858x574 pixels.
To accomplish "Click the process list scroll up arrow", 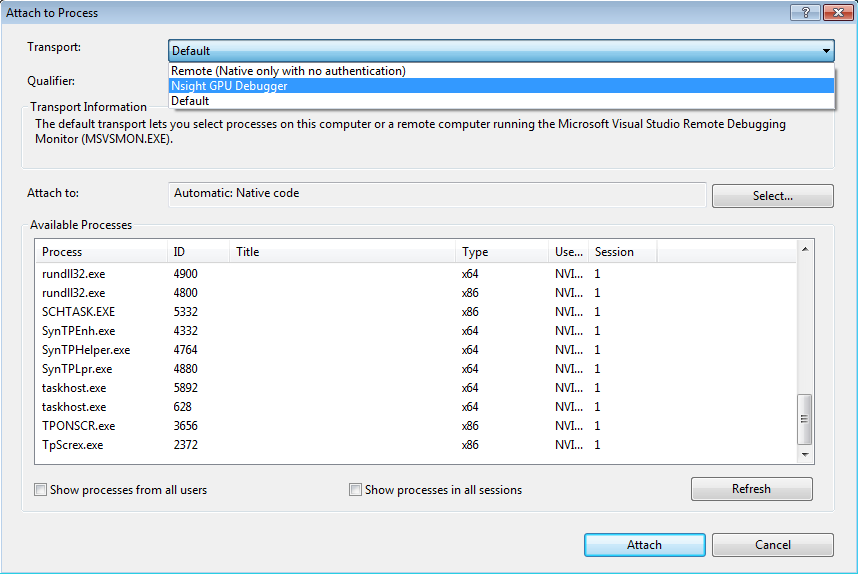I will (x=805, y=250).
